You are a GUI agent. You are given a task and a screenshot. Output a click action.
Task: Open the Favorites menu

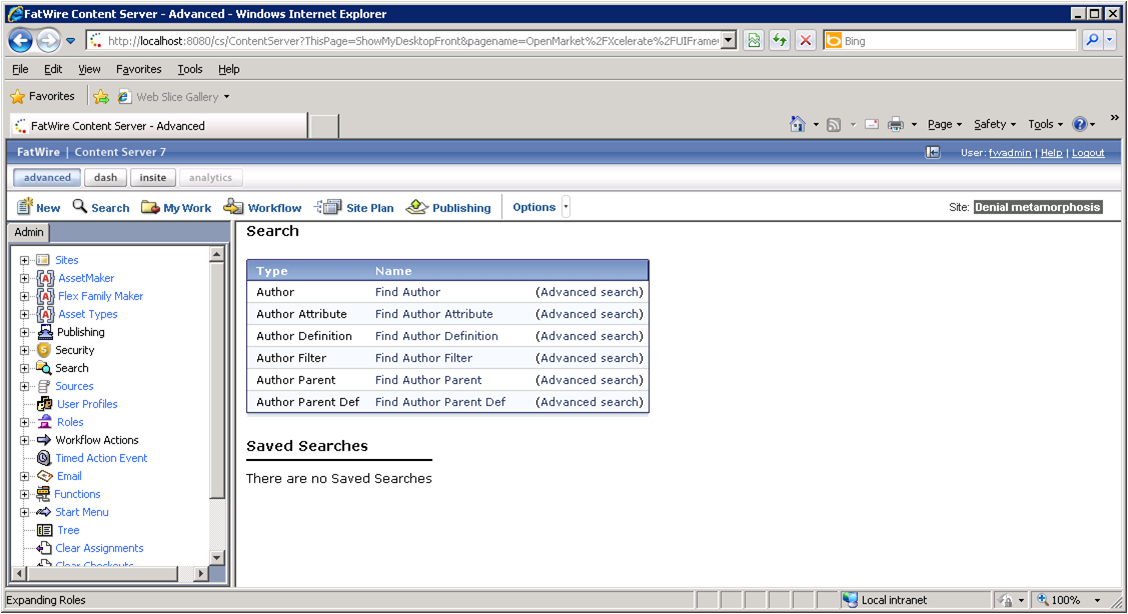coord(139,69)
